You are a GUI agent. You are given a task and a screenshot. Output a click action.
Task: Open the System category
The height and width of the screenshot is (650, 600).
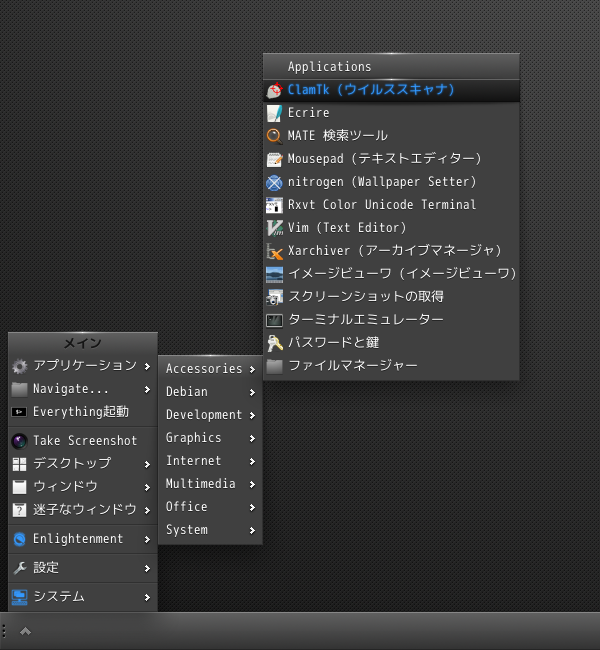(x=210, y=530)
